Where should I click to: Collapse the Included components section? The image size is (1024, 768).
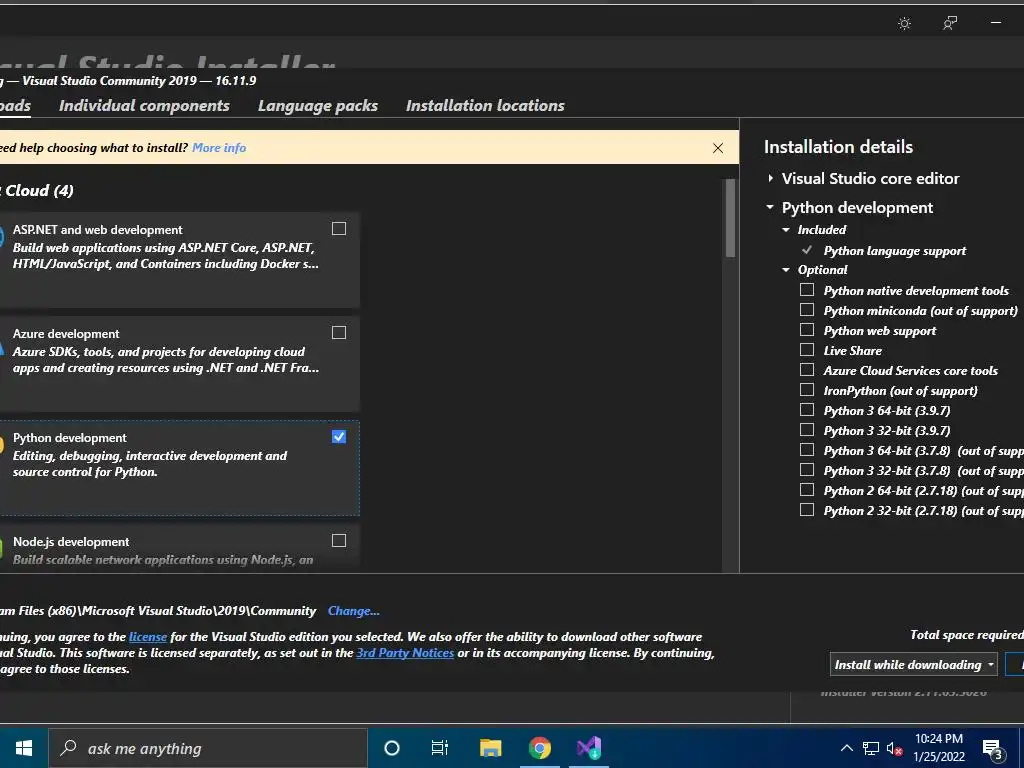pyautogui.click(x=786, y=230)
